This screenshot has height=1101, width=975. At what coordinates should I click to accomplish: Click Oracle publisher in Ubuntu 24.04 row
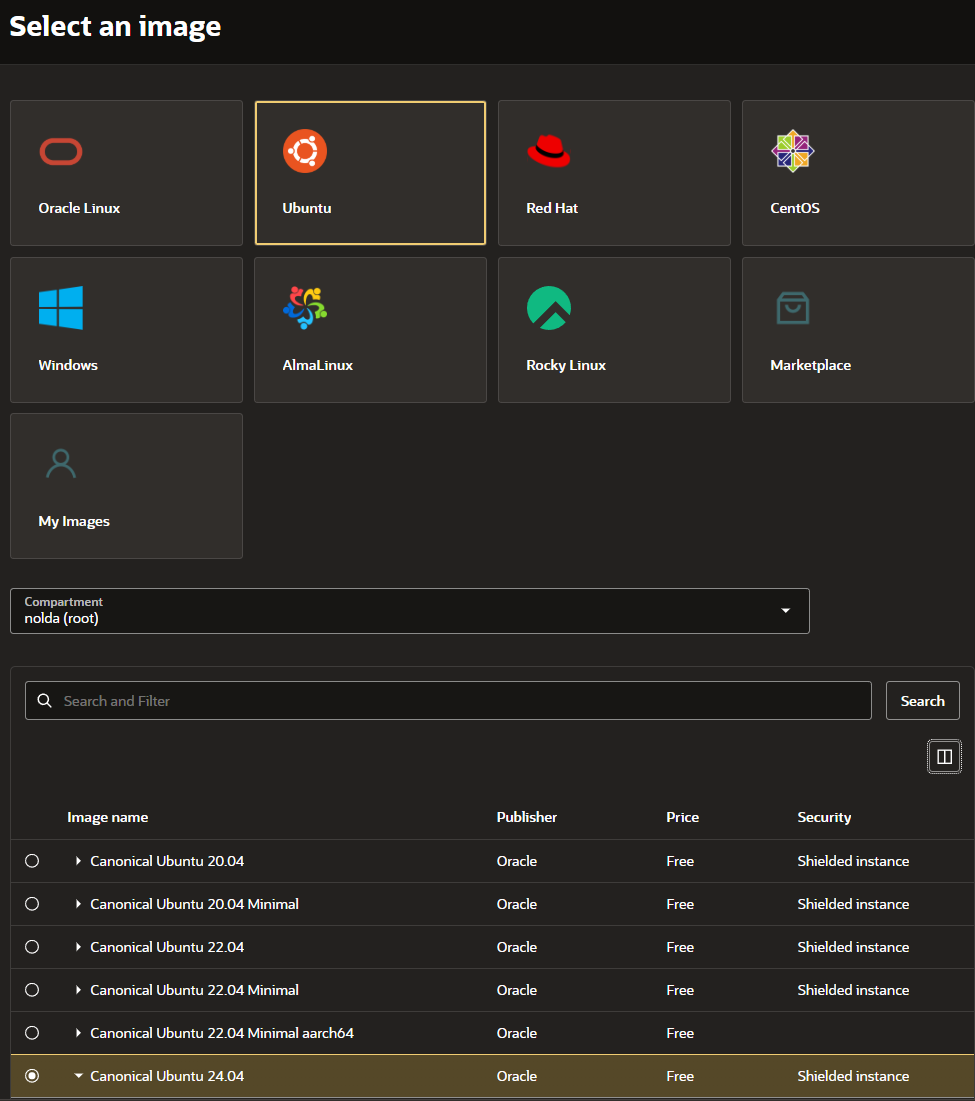tap(517, 1076)
